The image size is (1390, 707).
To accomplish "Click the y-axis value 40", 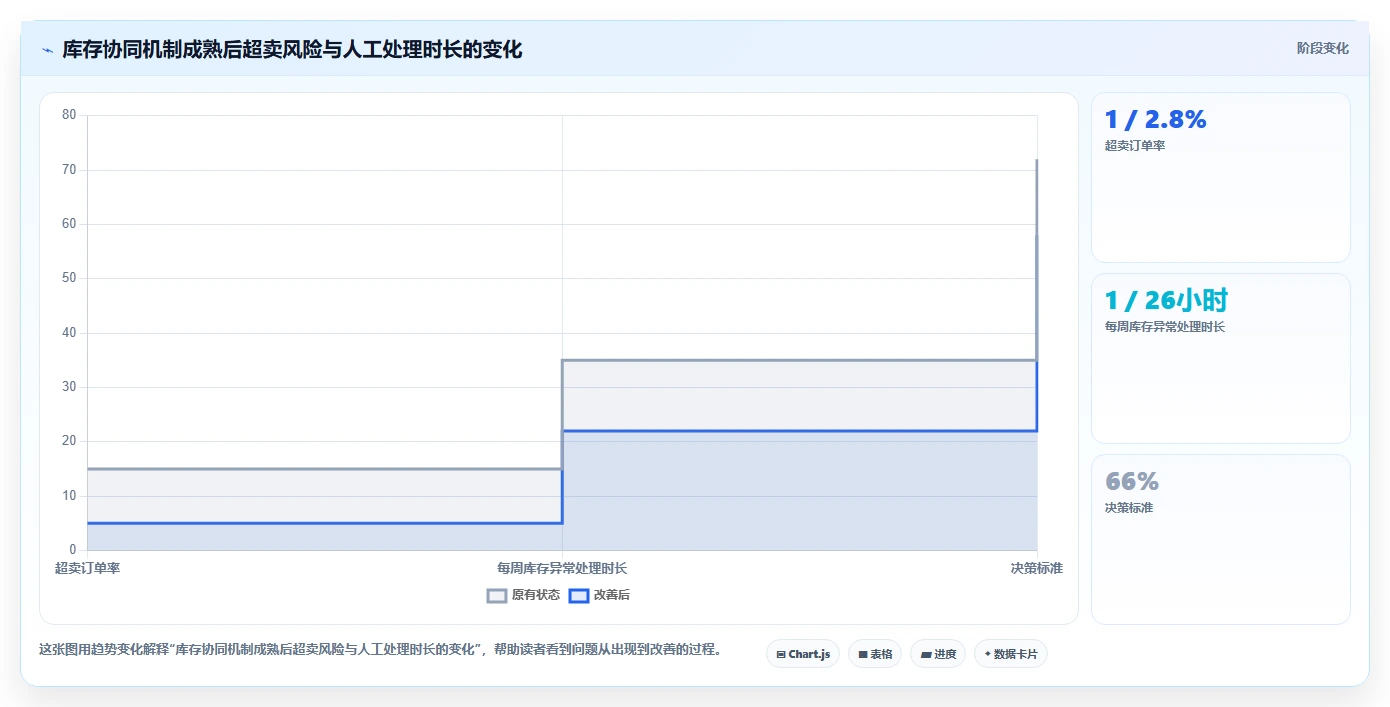I will [69, 333].
